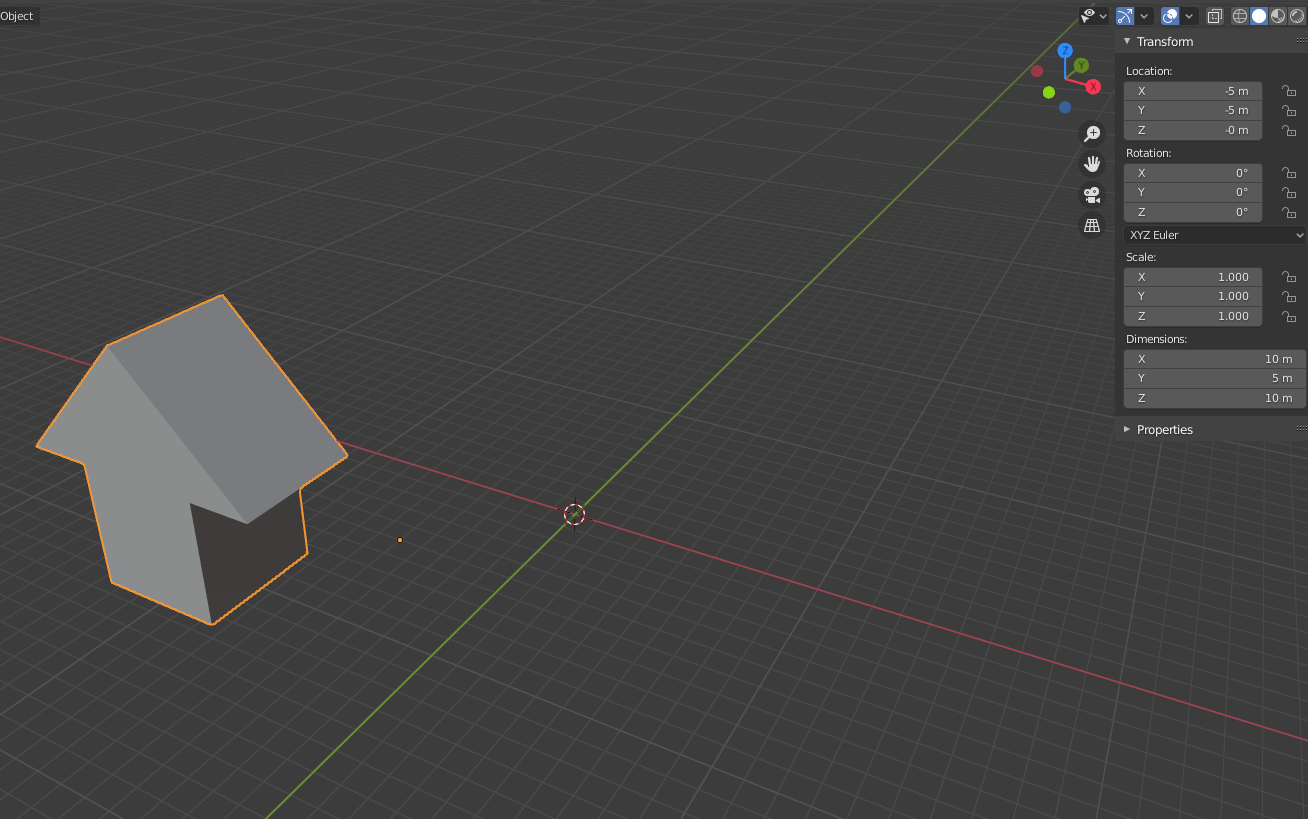Click the Rotation Y field

(x=1193, y=193)
